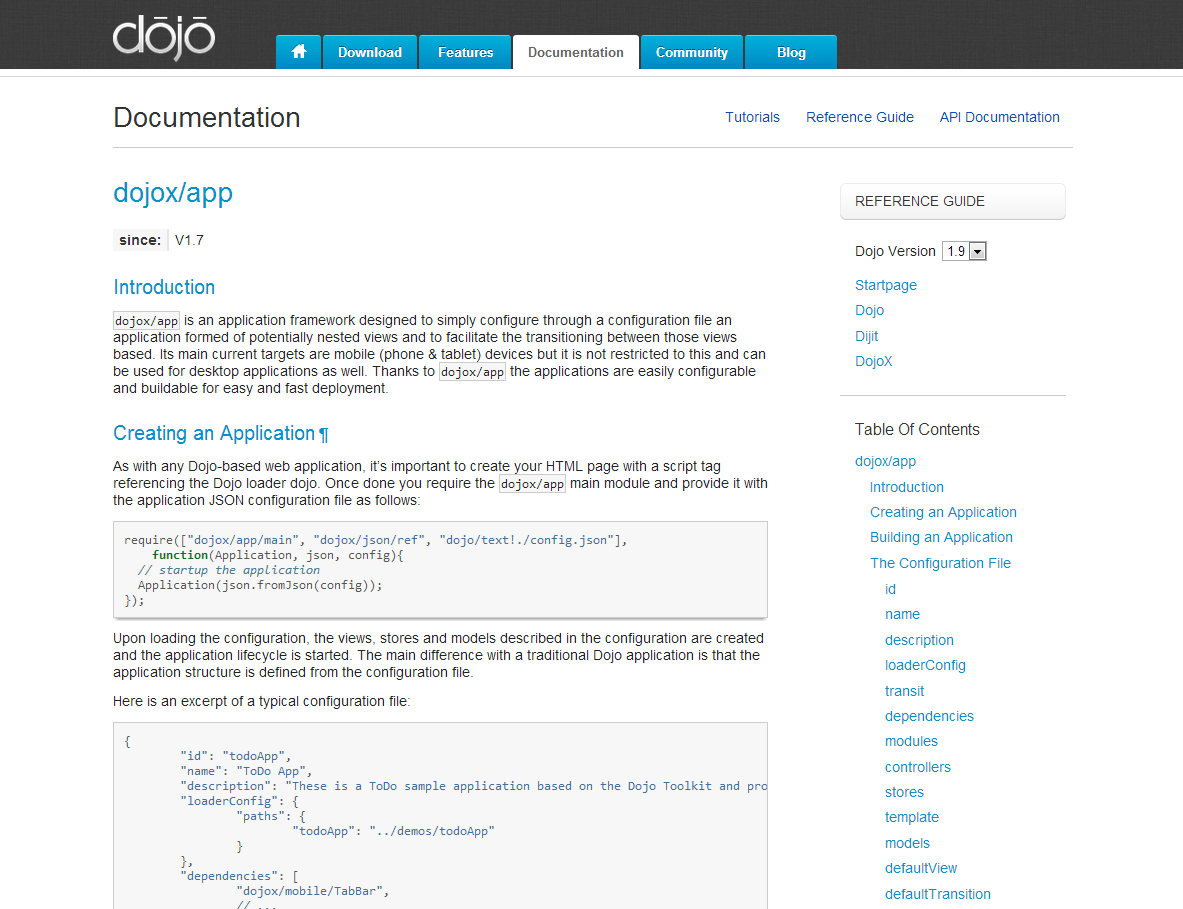The image size is (1183, 909).
Task: Select dependencies in table of contents
Action: click(x=929, y=716)
